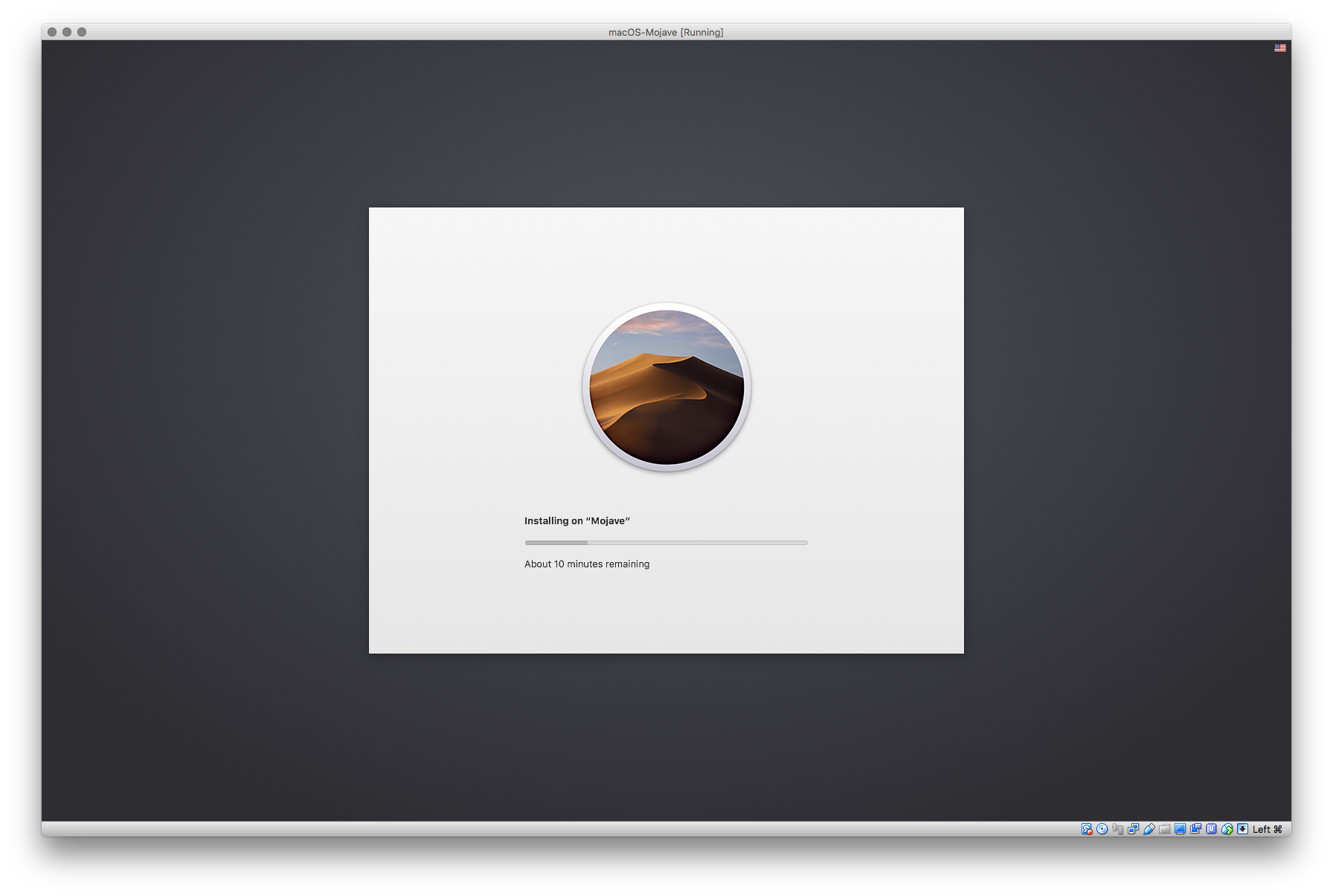Click the installation progress bar
This screenshot has width=1333, height=896.
(666, 543)
